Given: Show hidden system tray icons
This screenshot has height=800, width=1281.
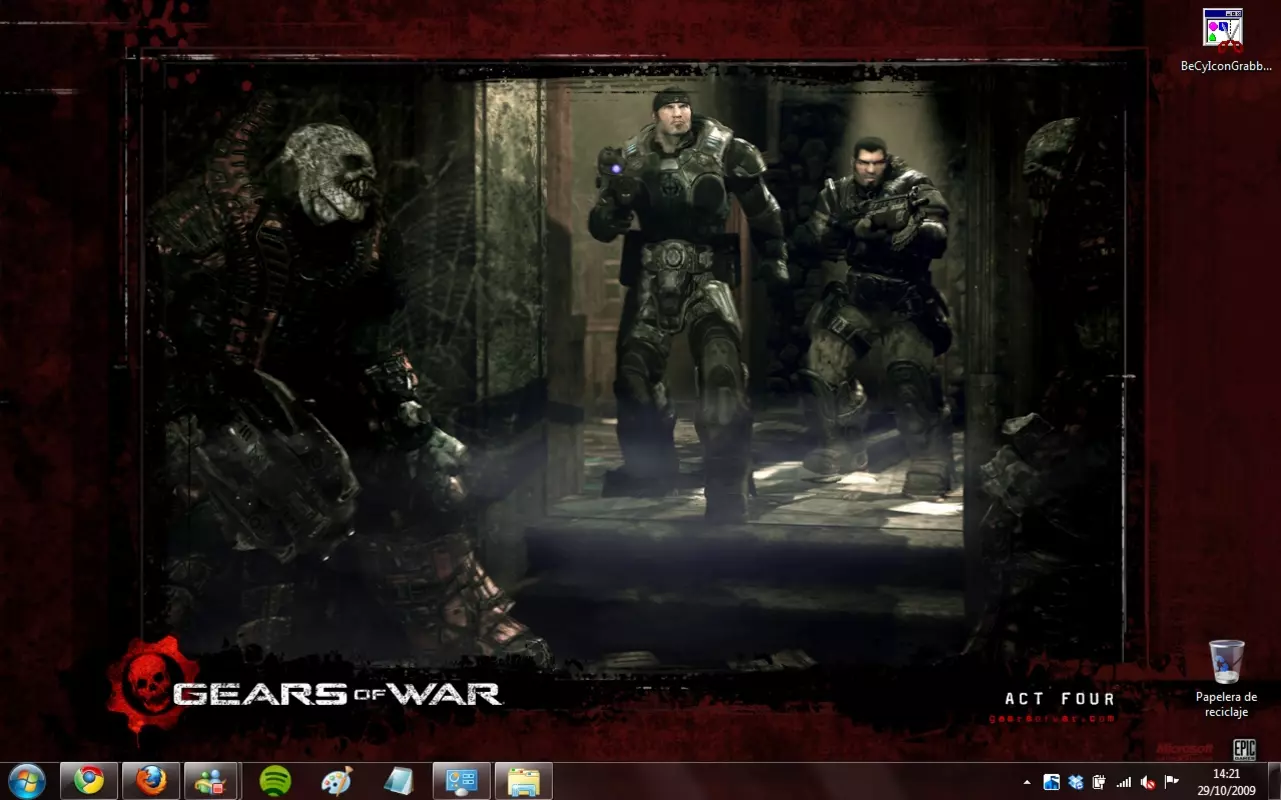Looking at the screenshot, I should click(1026, 781).
